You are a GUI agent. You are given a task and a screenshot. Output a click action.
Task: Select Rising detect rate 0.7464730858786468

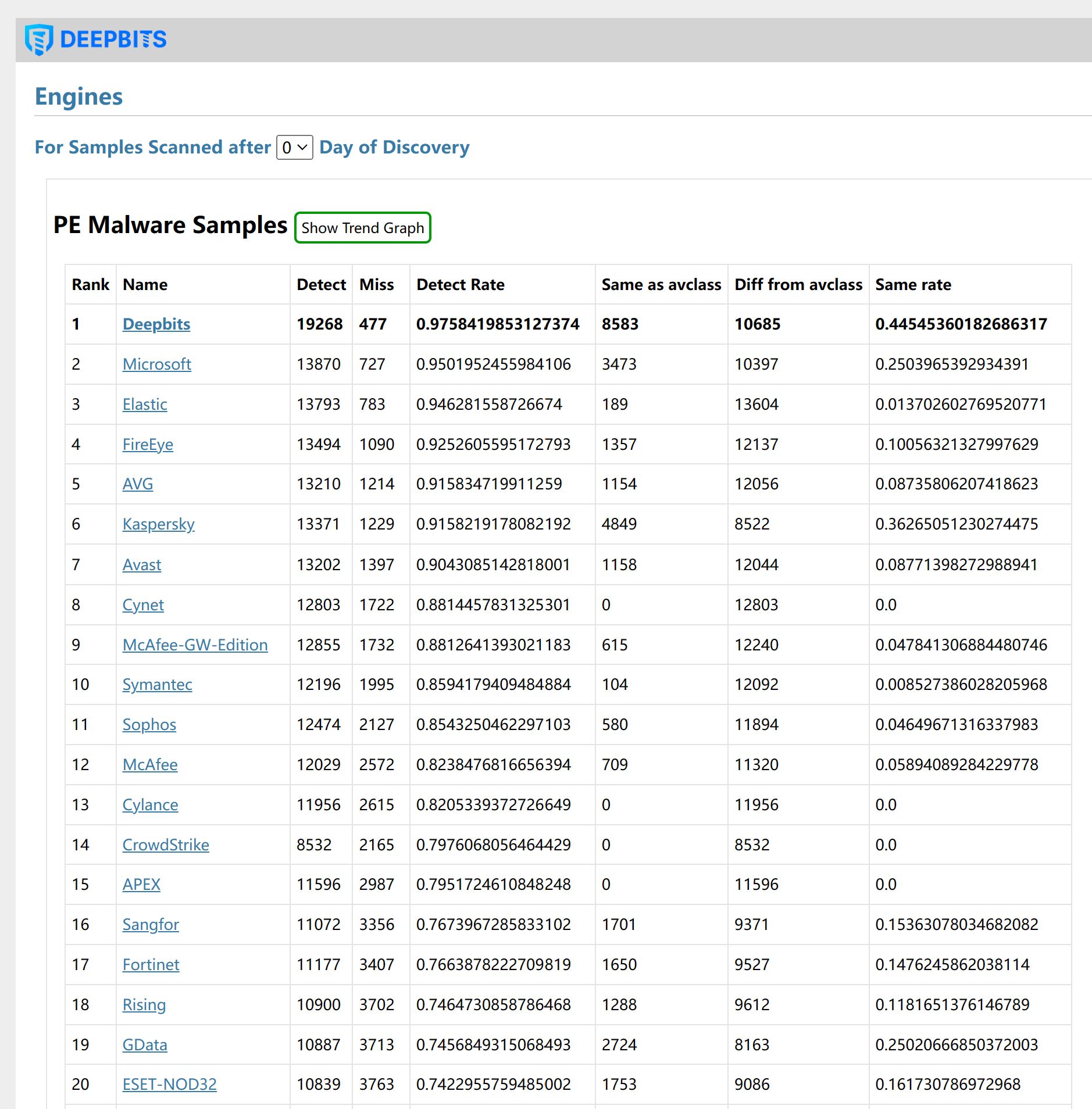coord(494,1005)
